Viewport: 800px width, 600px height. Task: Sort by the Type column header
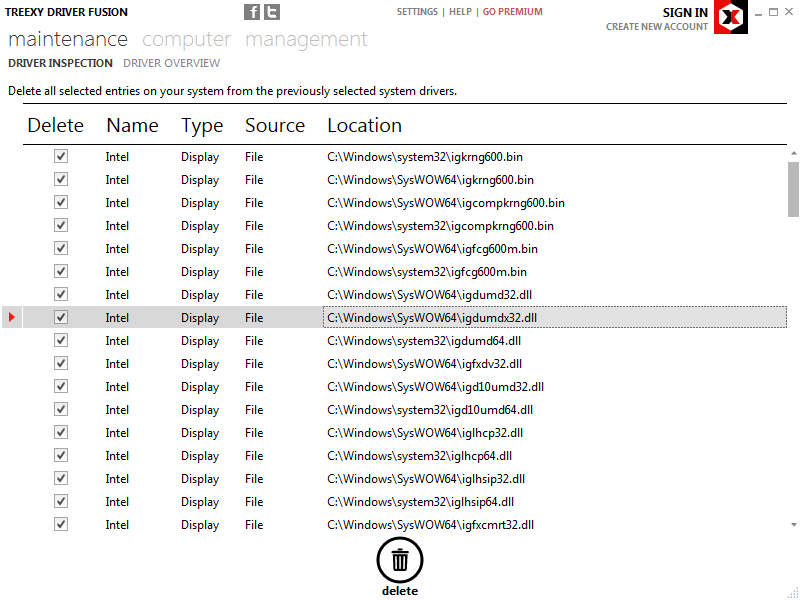[202, 126]
